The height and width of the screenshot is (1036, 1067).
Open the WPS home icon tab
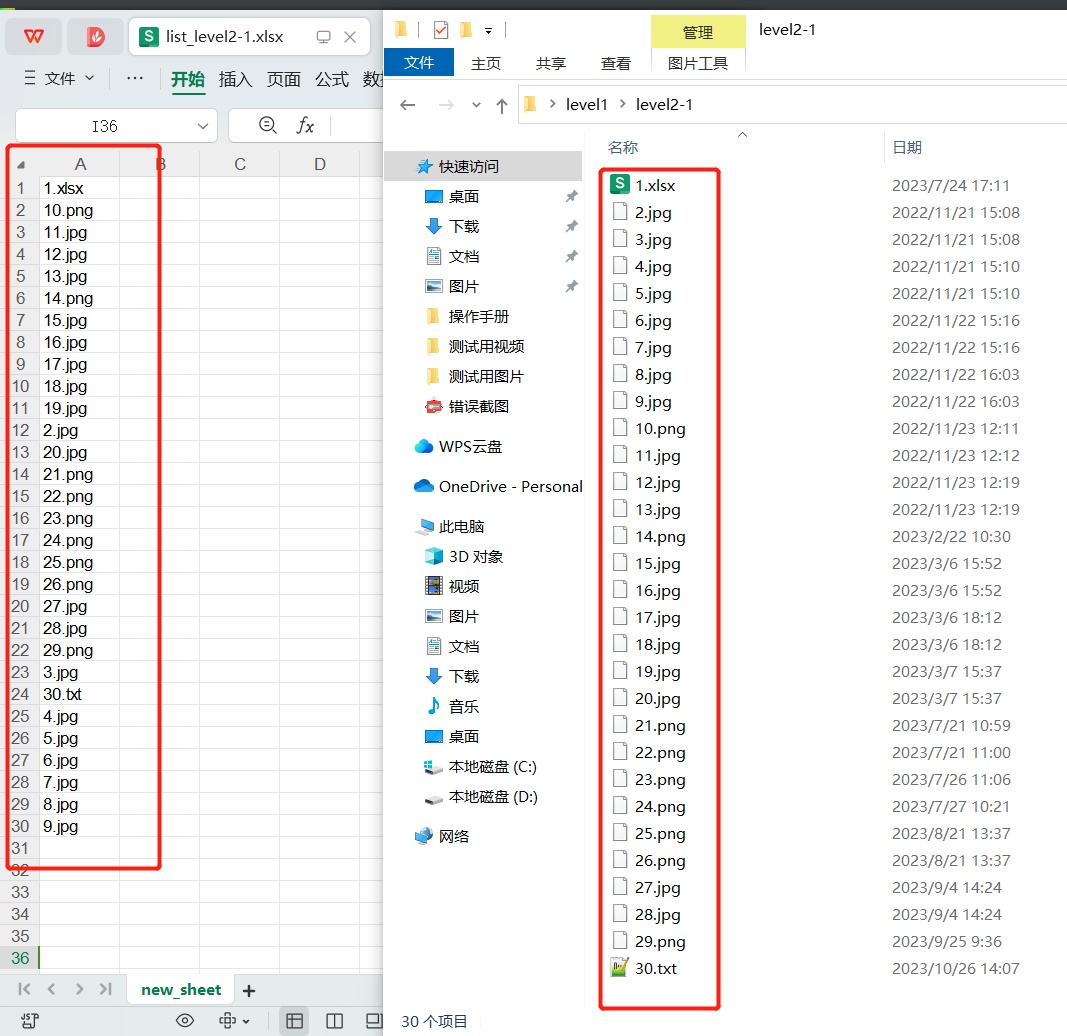34,36
